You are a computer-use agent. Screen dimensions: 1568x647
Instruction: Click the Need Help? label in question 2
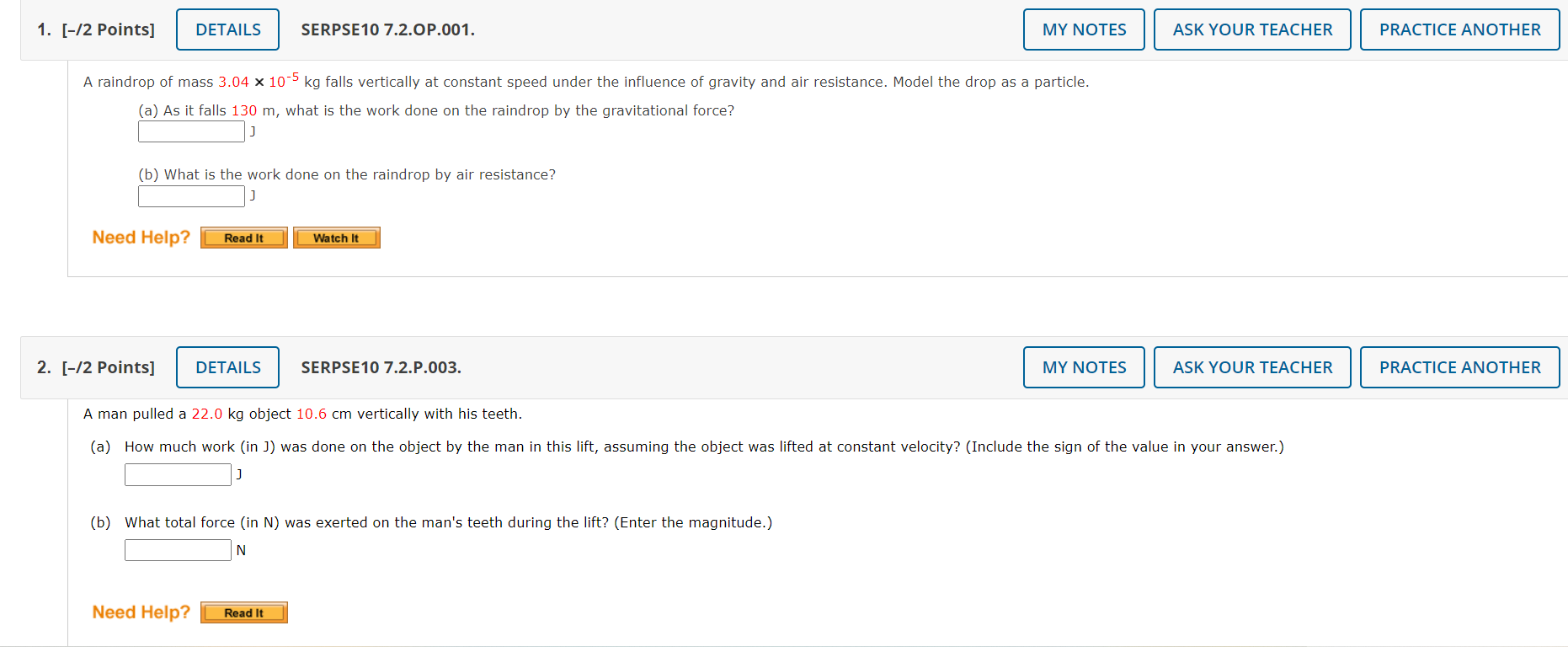tap(141, 612)
